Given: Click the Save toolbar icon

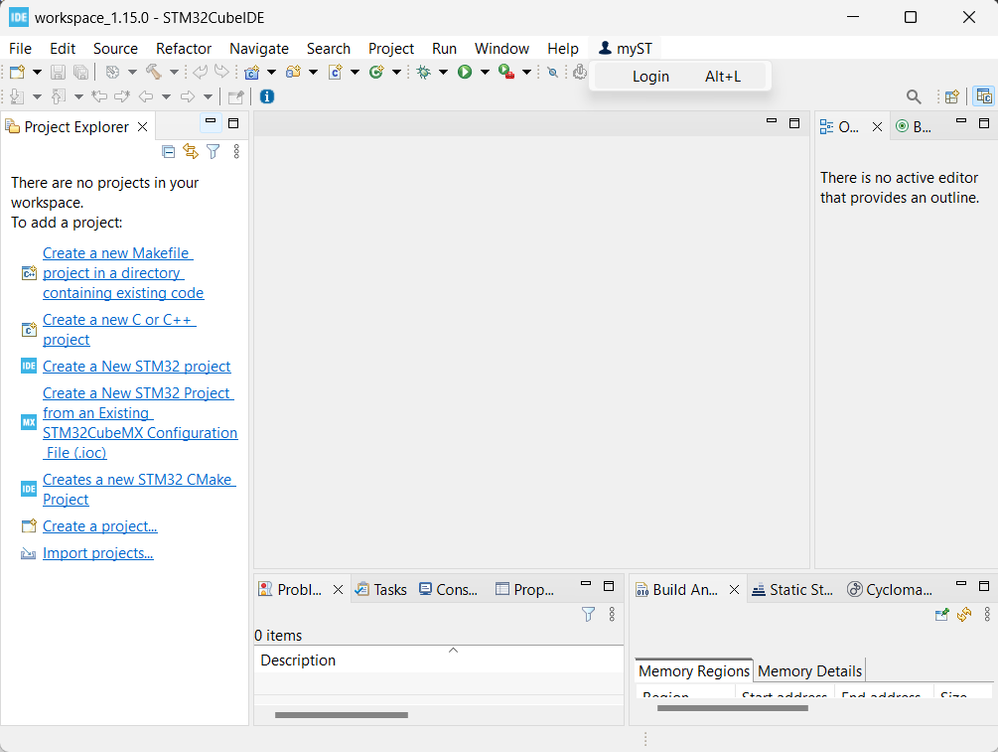Looking at the screenshot, I should 58,72.
